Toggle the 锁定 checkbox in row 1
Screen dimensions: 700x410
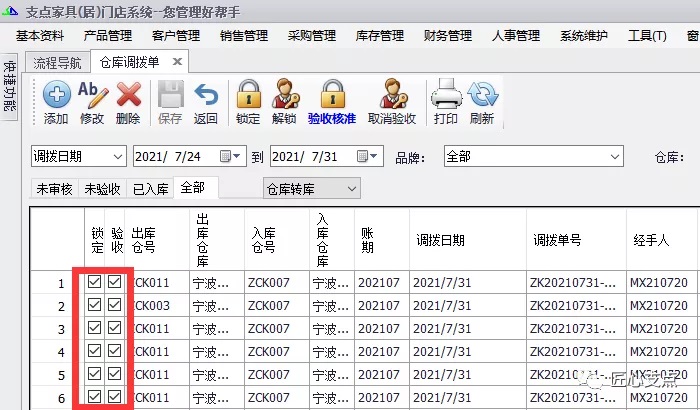pyautogui.click(x=95, y=283)
